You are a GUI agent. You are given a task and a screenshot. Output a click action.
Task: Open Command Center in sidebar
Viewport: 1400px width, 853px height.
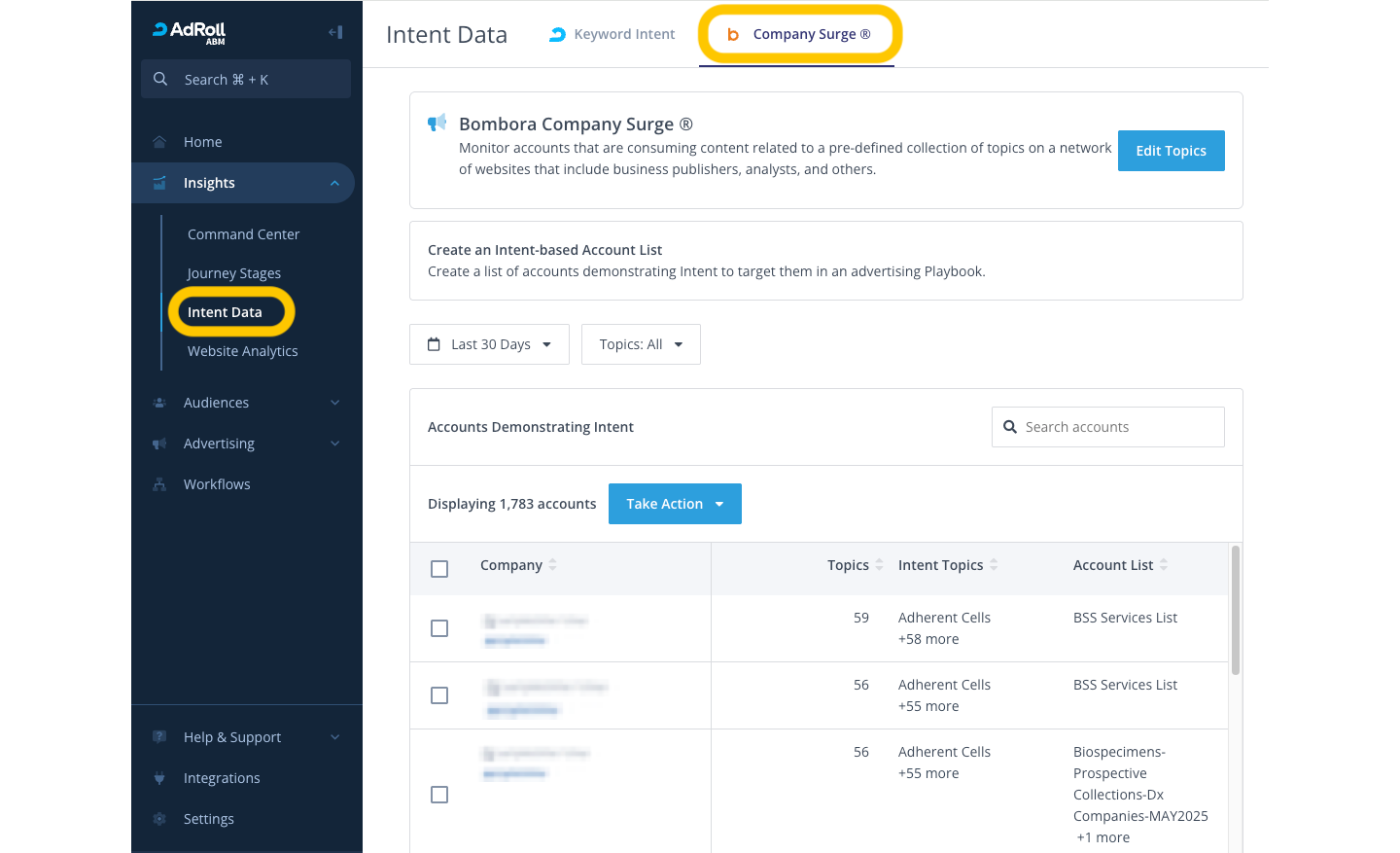pos(243,234)
